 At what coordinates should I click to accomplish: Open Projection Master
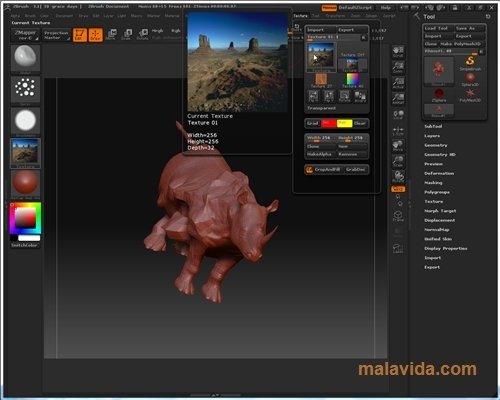(x=56, y=35)
